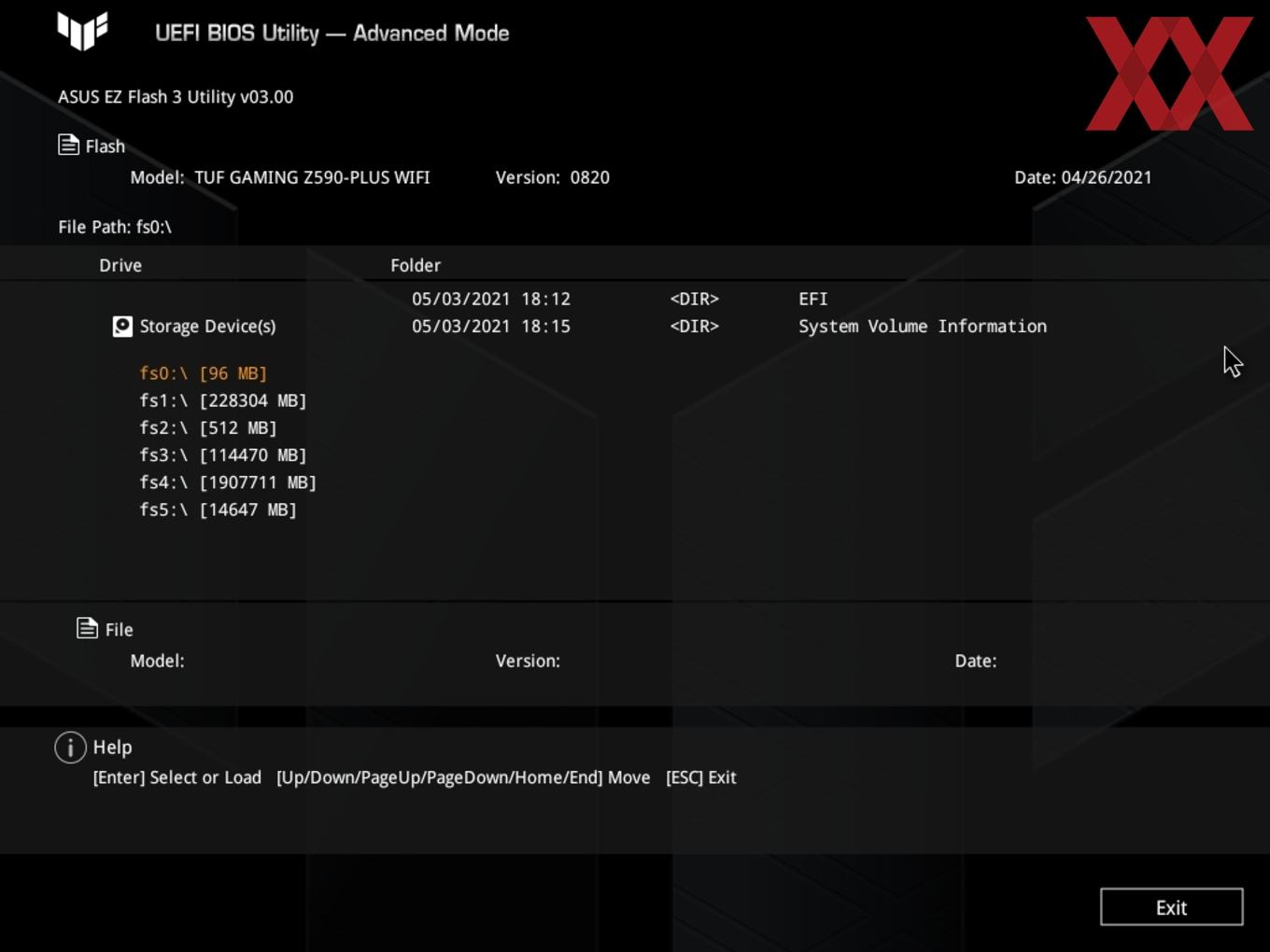Click the Folder column header

416,265
